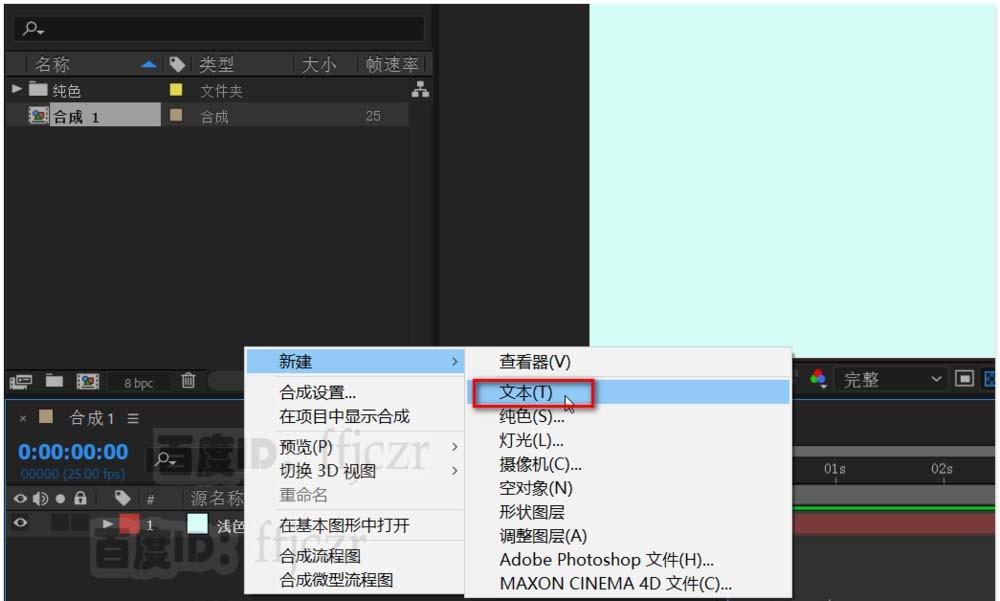Expand the 纯色 folder in project panel
Image resolution: width=1000 pixels, height=601 pixels.
point(16,89)
